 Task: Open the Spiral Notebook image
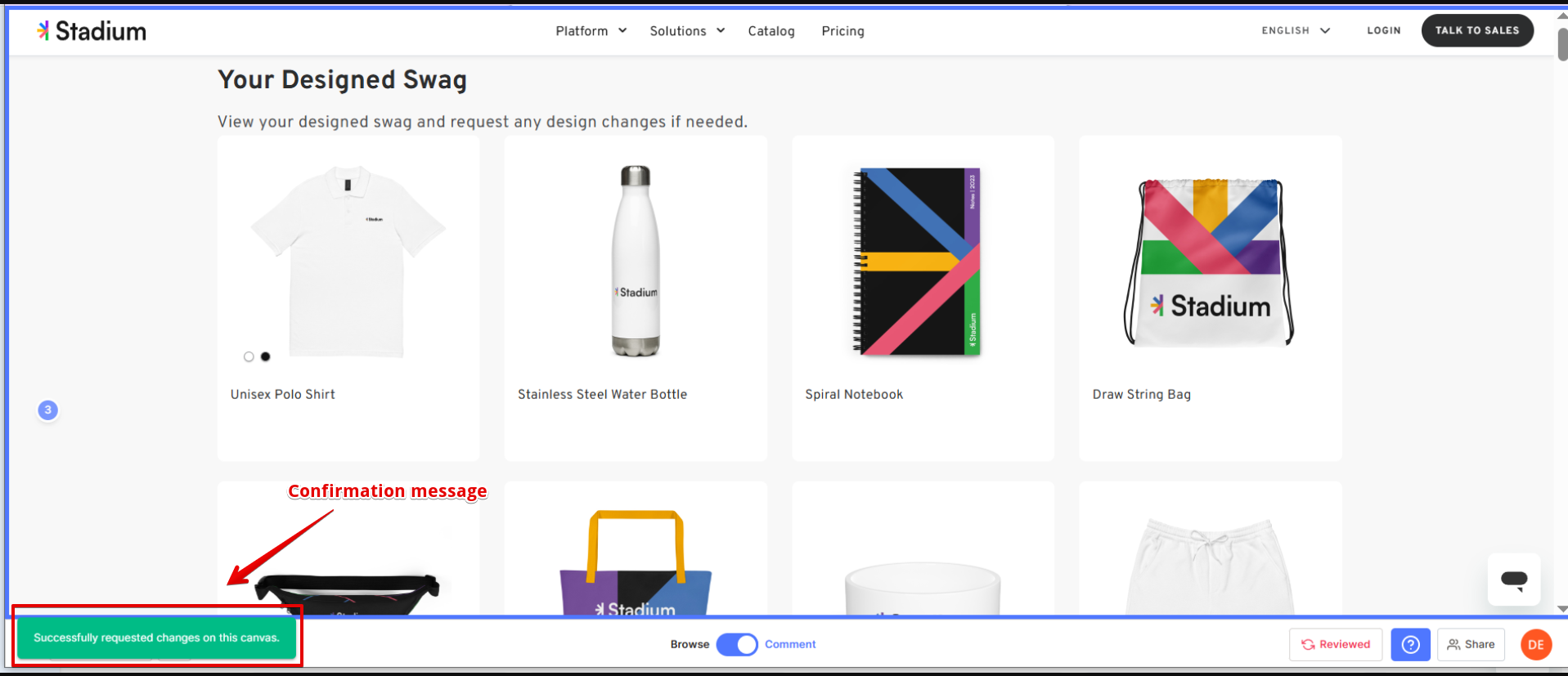917,262
